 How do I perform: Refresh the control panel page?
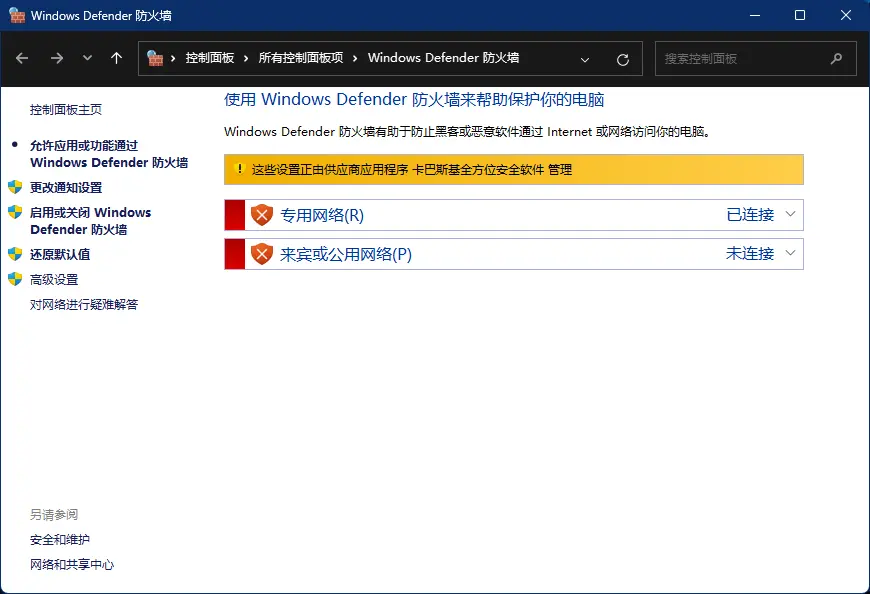623,59
